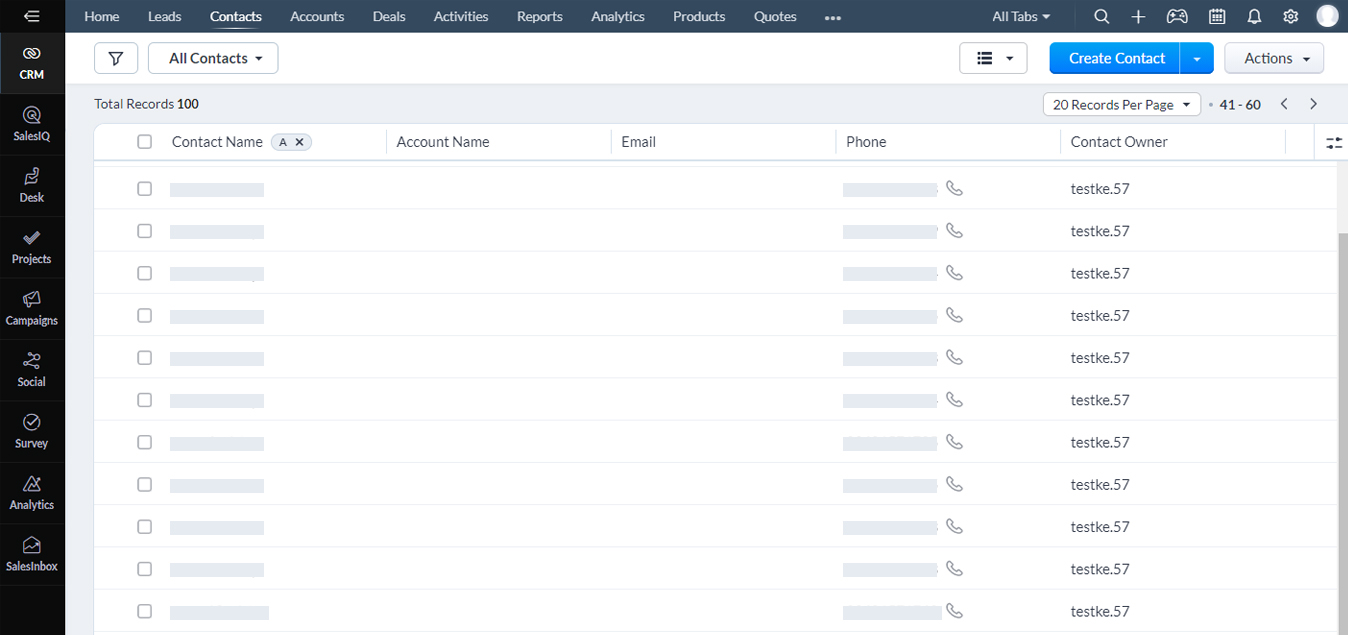Open Social from the sidebar
1348x635 pixels.
click(x=32, y=369)
